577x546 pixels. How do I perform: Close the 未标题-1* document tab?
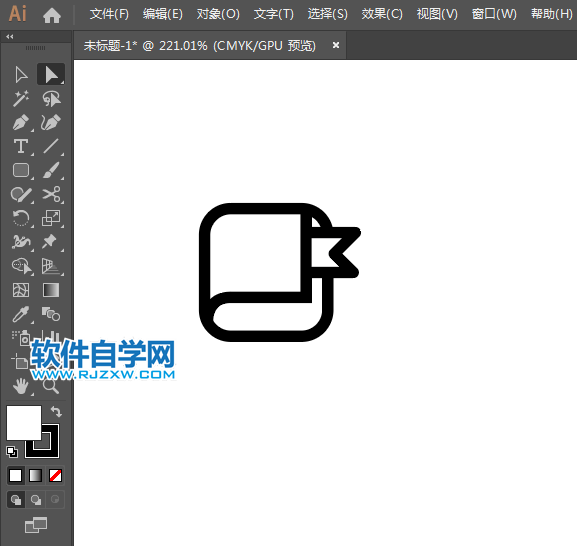point(336,45)
